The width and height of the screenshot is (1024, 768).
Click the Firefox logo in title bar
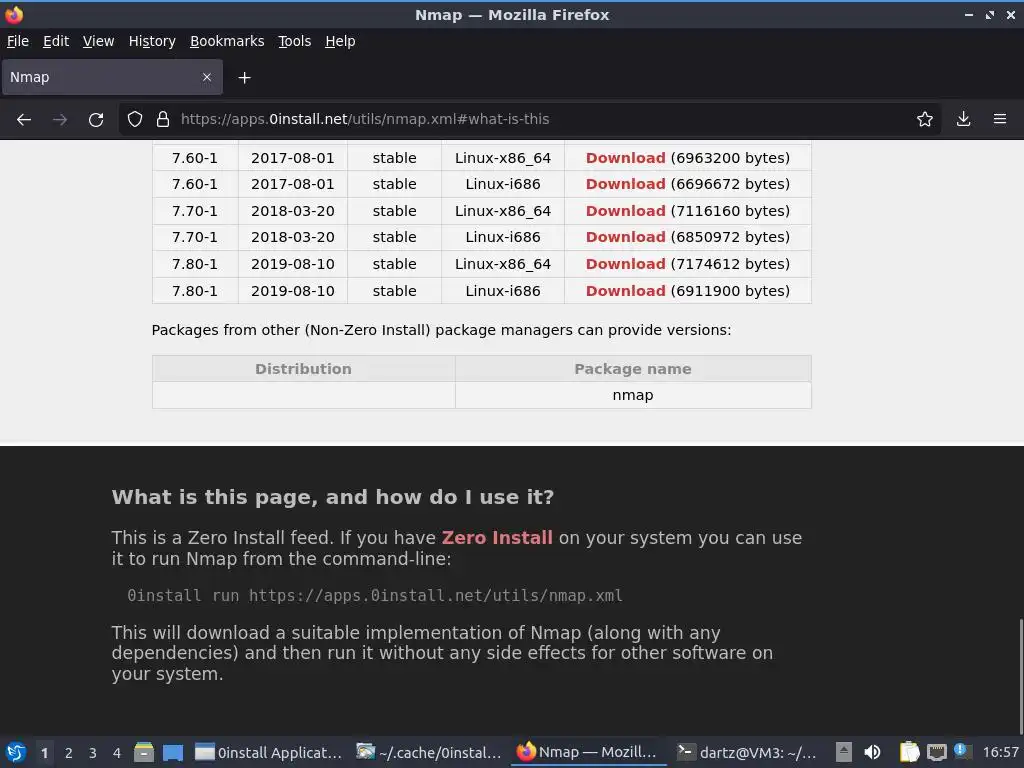click(x=14, y=14)
